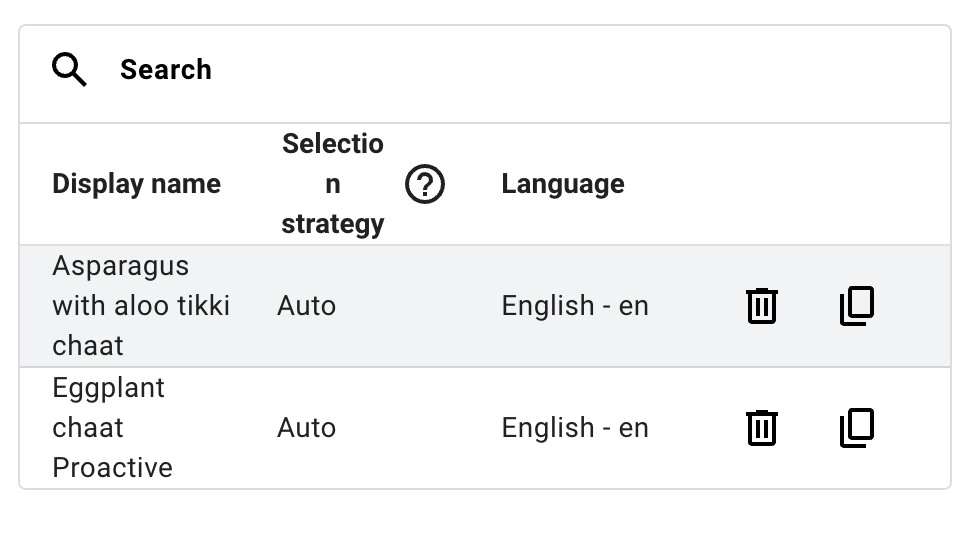Open the Selection strategy help icon
978x538 pixels.
(425, 184)
